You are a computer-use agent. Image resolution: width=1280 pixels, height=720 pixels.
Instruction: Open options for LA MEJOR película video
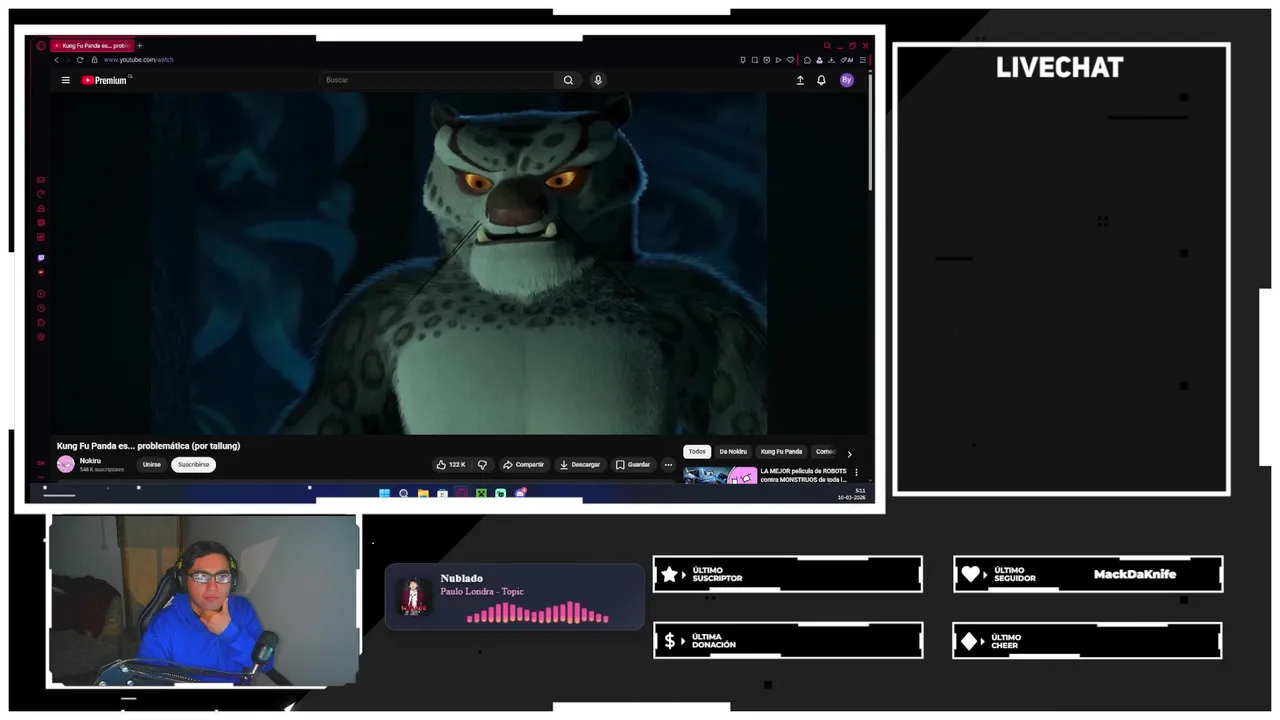point(856,472)
